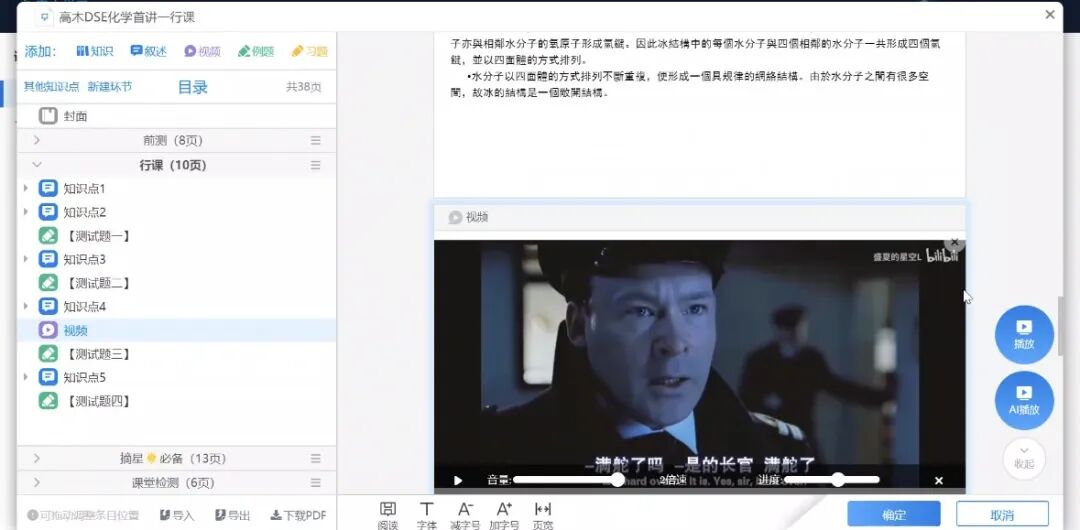
Task: Open 【测试题二】 in the outline
Action: (x=98, y=283)
